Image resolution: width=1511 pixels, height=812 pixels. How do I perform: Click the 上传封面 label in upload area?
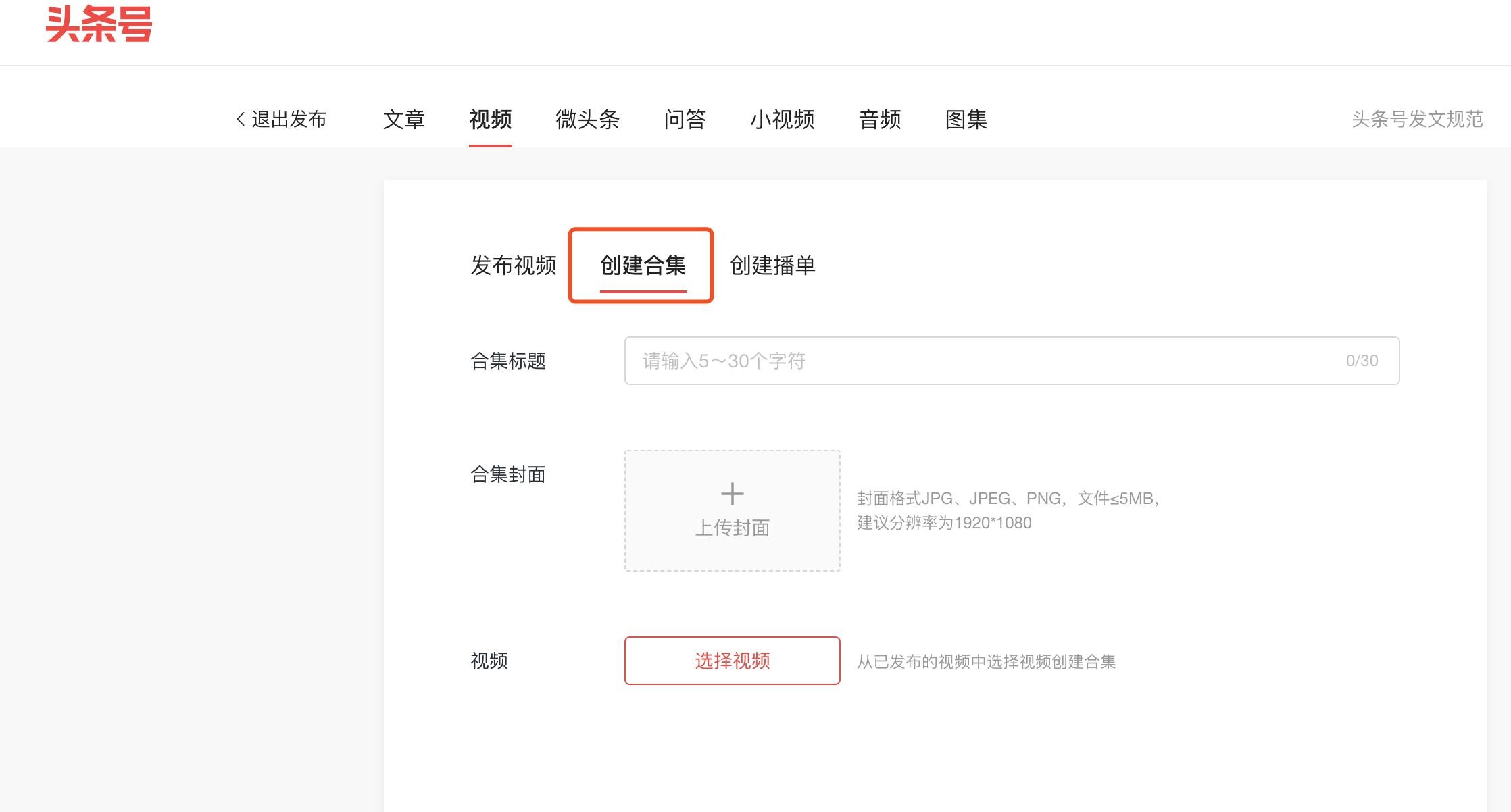click(x=732, y=528)
